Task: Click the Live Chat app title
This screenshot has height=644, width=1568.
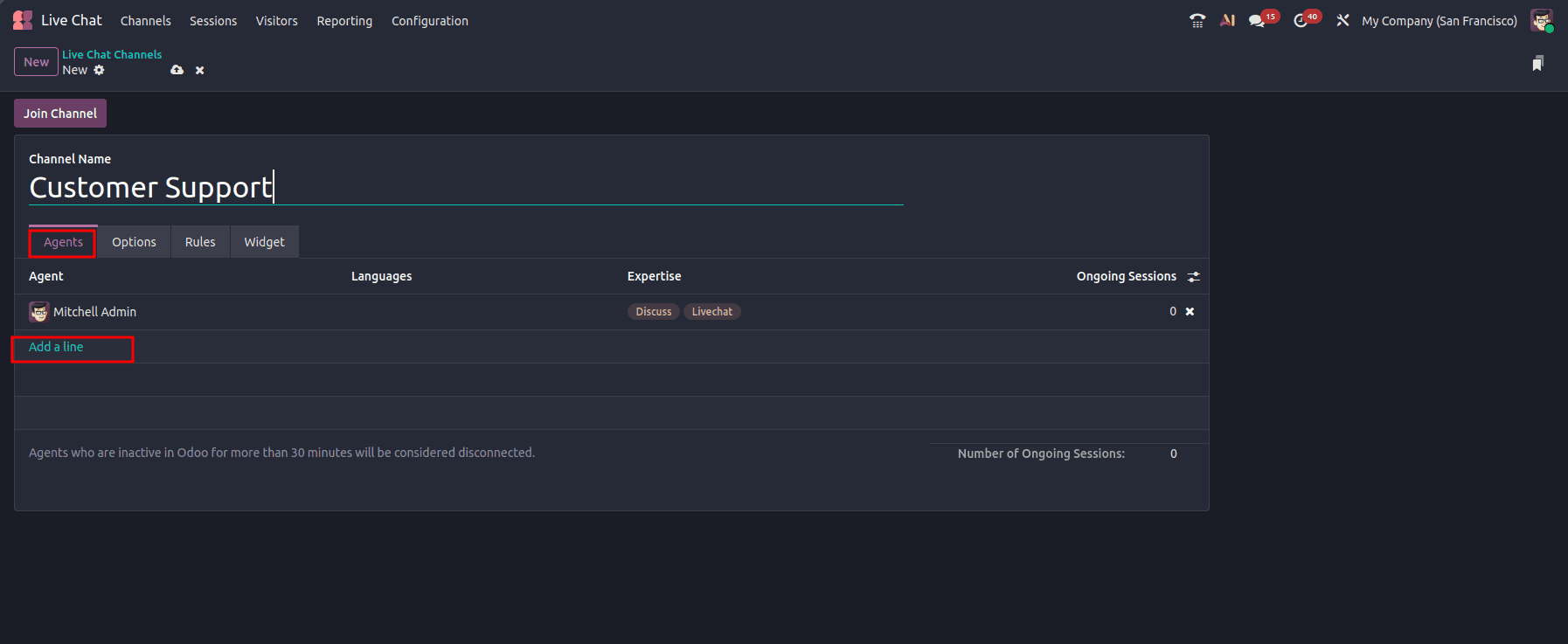Action: coord(72,20)
